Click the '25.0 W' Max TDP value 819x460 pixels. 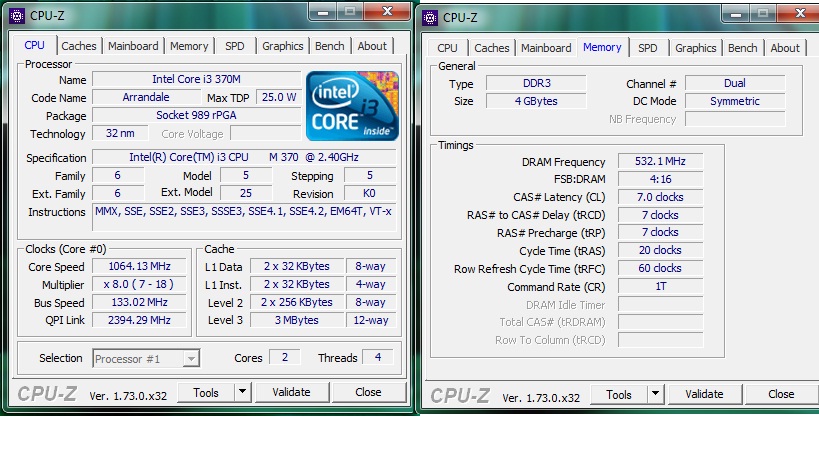pyautogui.click(x=279, y=97)
